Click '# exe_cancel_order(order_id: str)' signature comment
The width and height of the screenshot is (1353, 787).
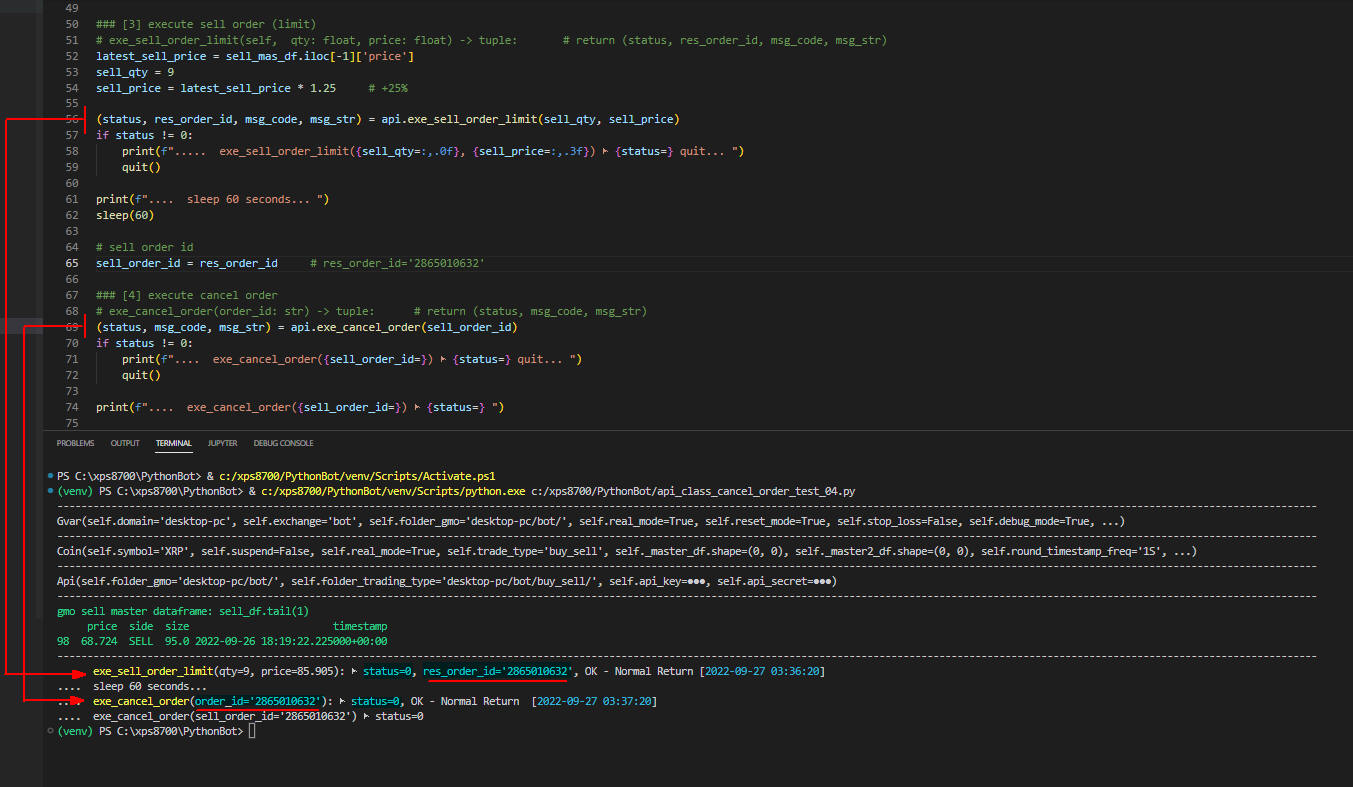point(372,311)
